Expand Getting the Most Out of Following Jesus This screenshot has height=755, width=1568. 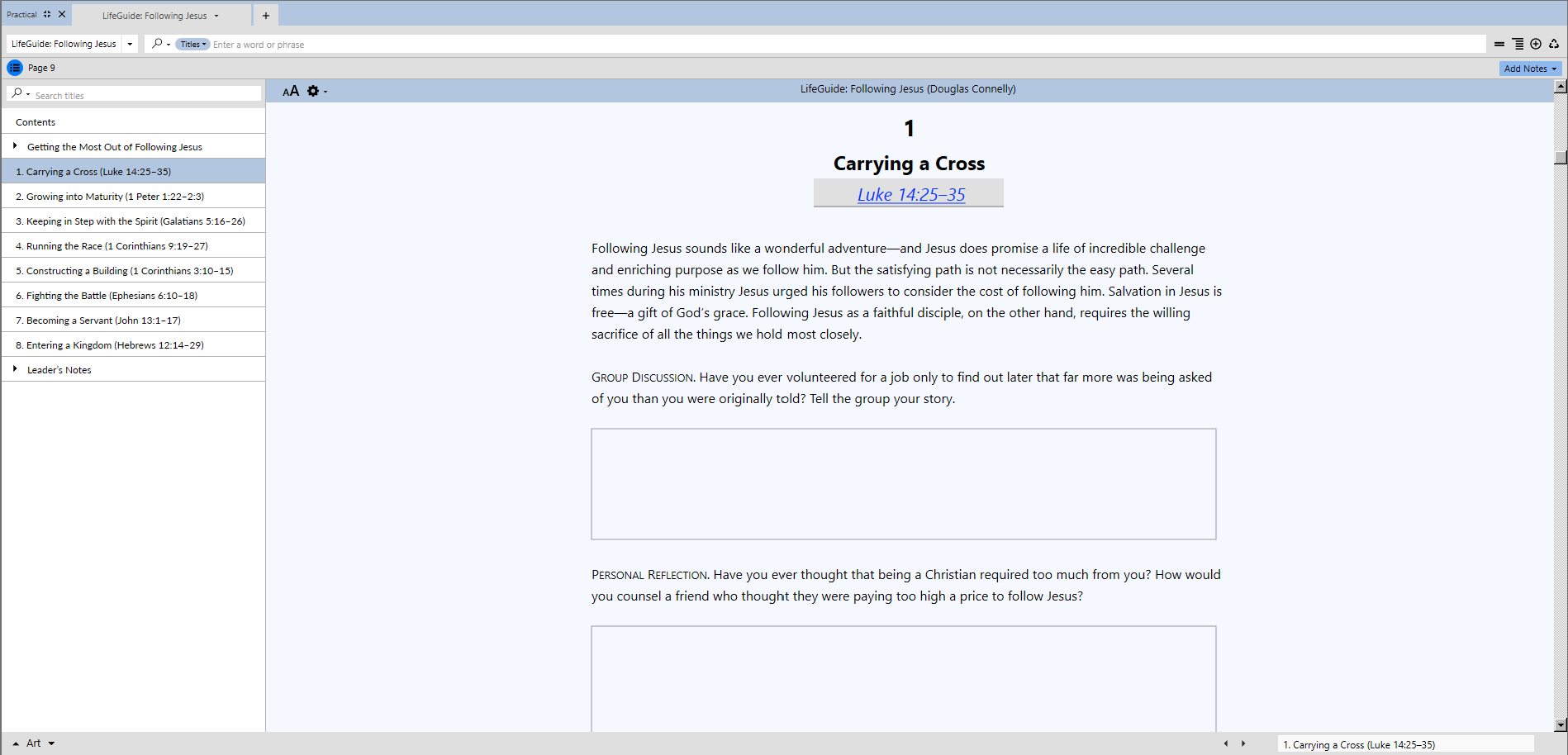coord(15,146)
